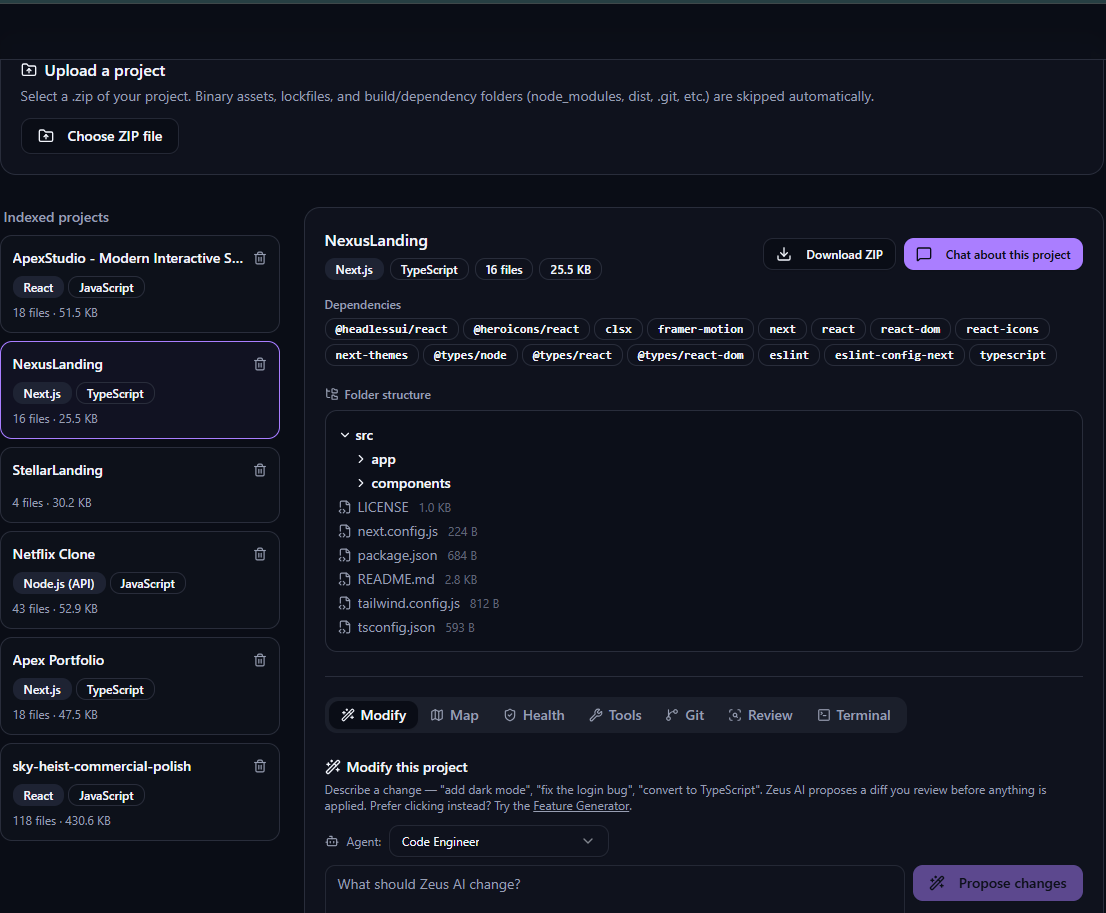
Task: Click Chat about this project
Action: pyautogui.click(x=993, y=254)
